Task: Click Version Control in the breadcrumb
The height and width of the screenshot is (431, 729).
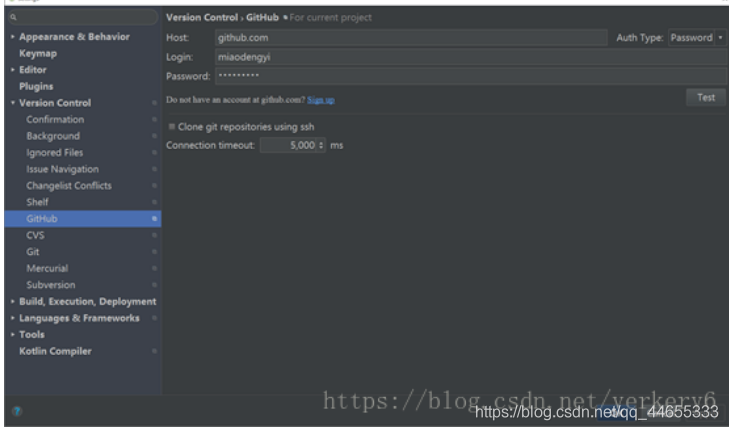Action: tap(202, 18)
